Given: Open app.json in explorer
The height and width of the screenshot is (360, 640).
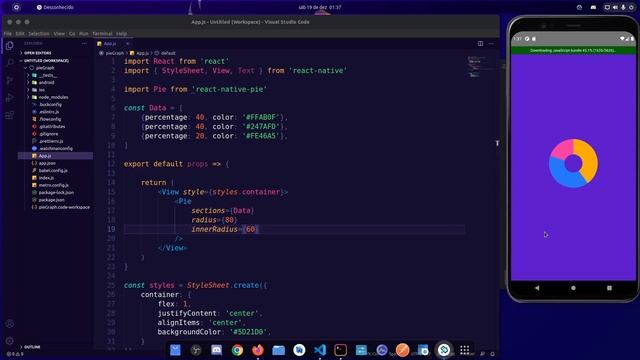Looking at the screenshot, I should point(47,163).
